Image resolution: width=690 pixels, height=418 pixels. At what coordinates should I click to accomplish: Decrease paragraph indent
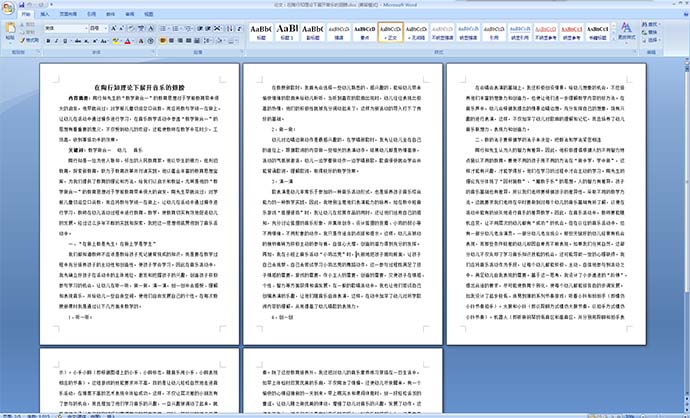click(200, 28)
